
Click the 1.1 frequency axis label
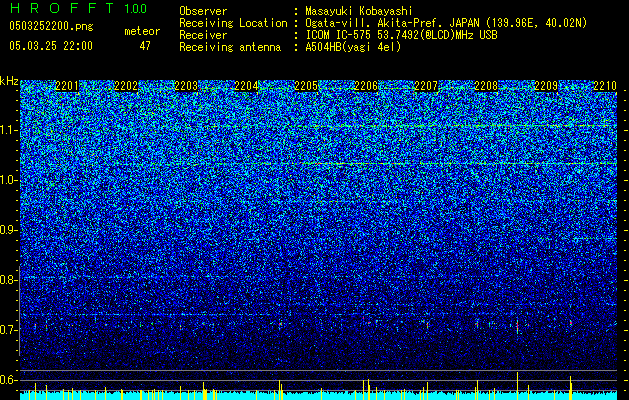(x=7, y=130)
